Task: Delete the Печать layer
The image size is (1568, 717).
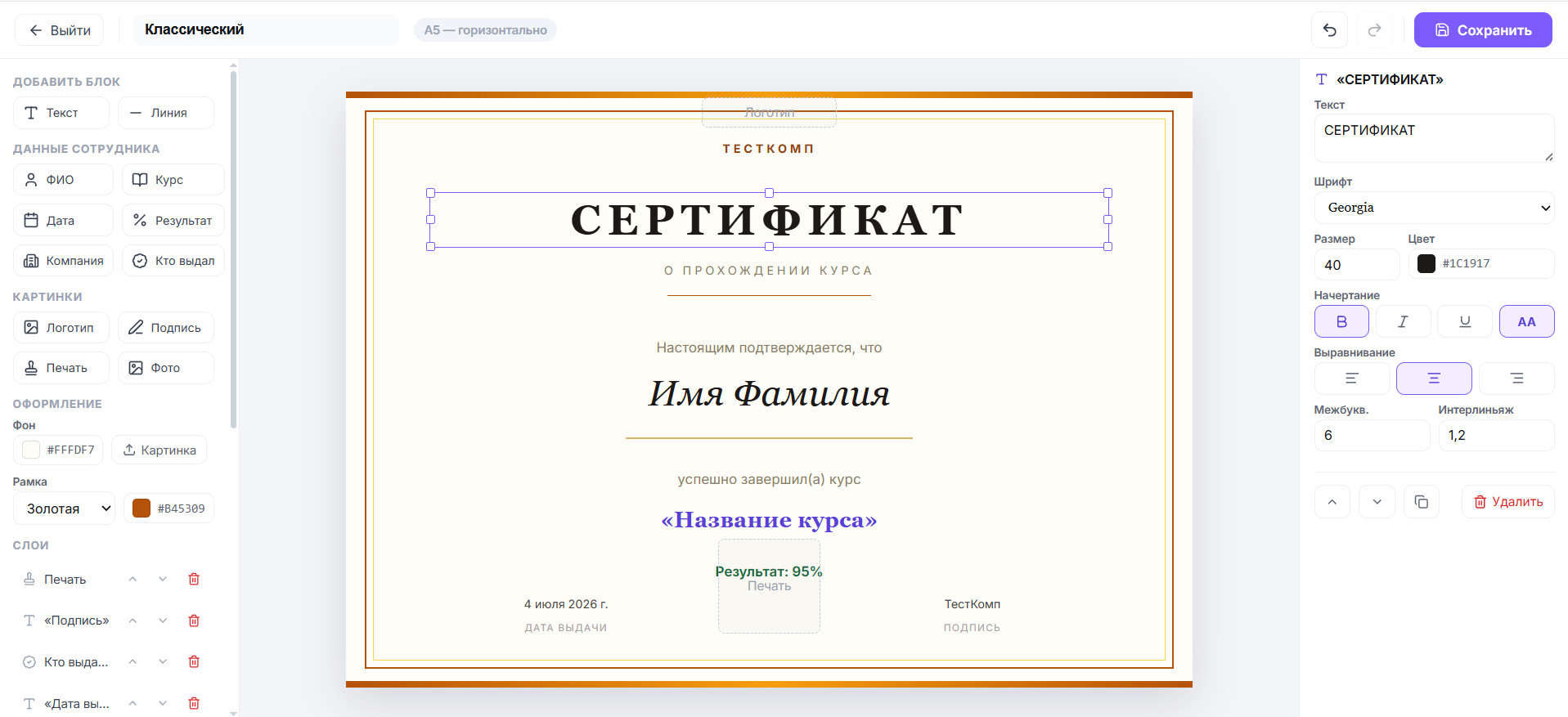Action: coord(194,580)
